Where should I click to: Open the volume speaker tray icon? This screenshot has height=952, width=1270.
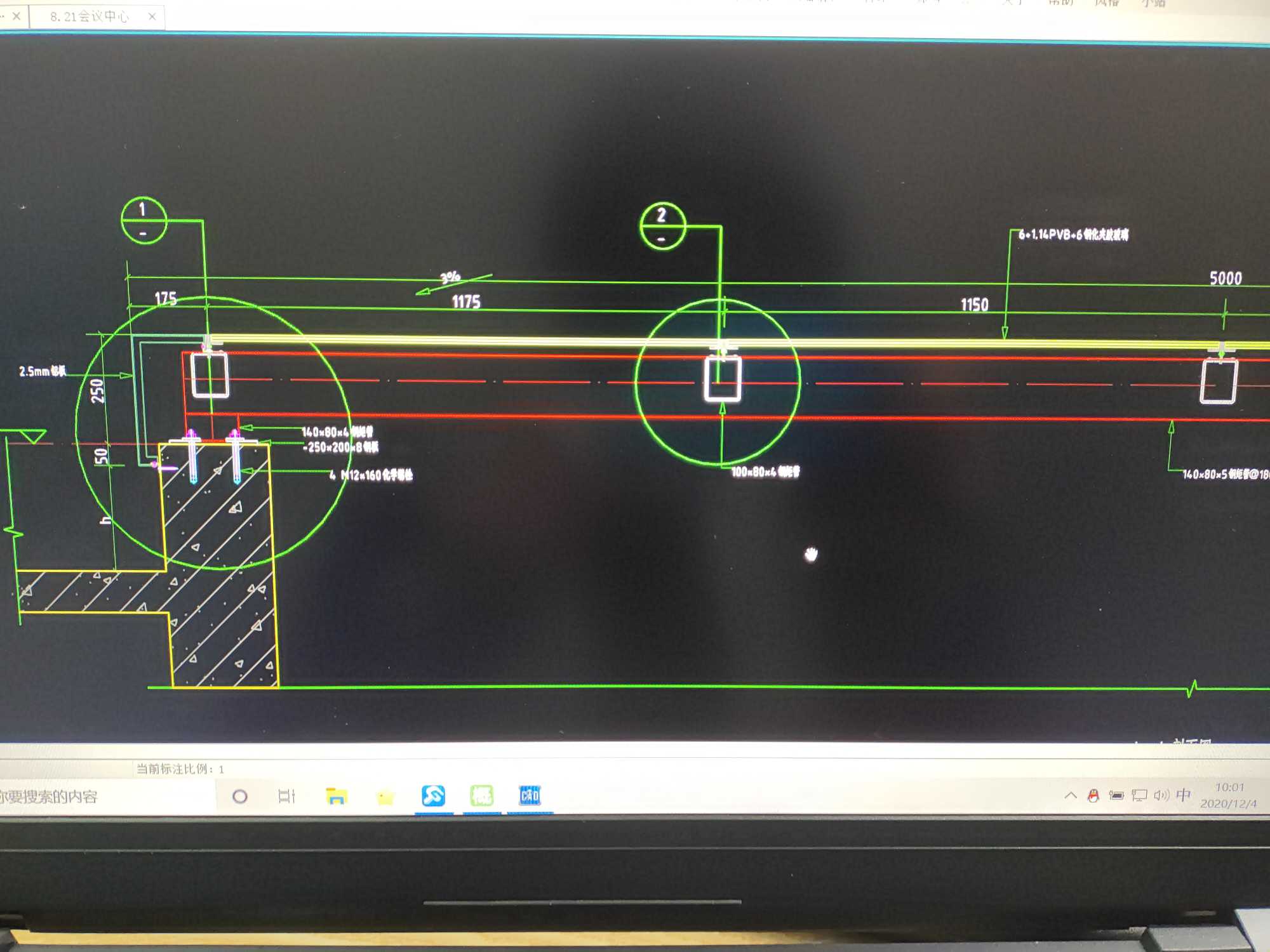click(1161, 795)
